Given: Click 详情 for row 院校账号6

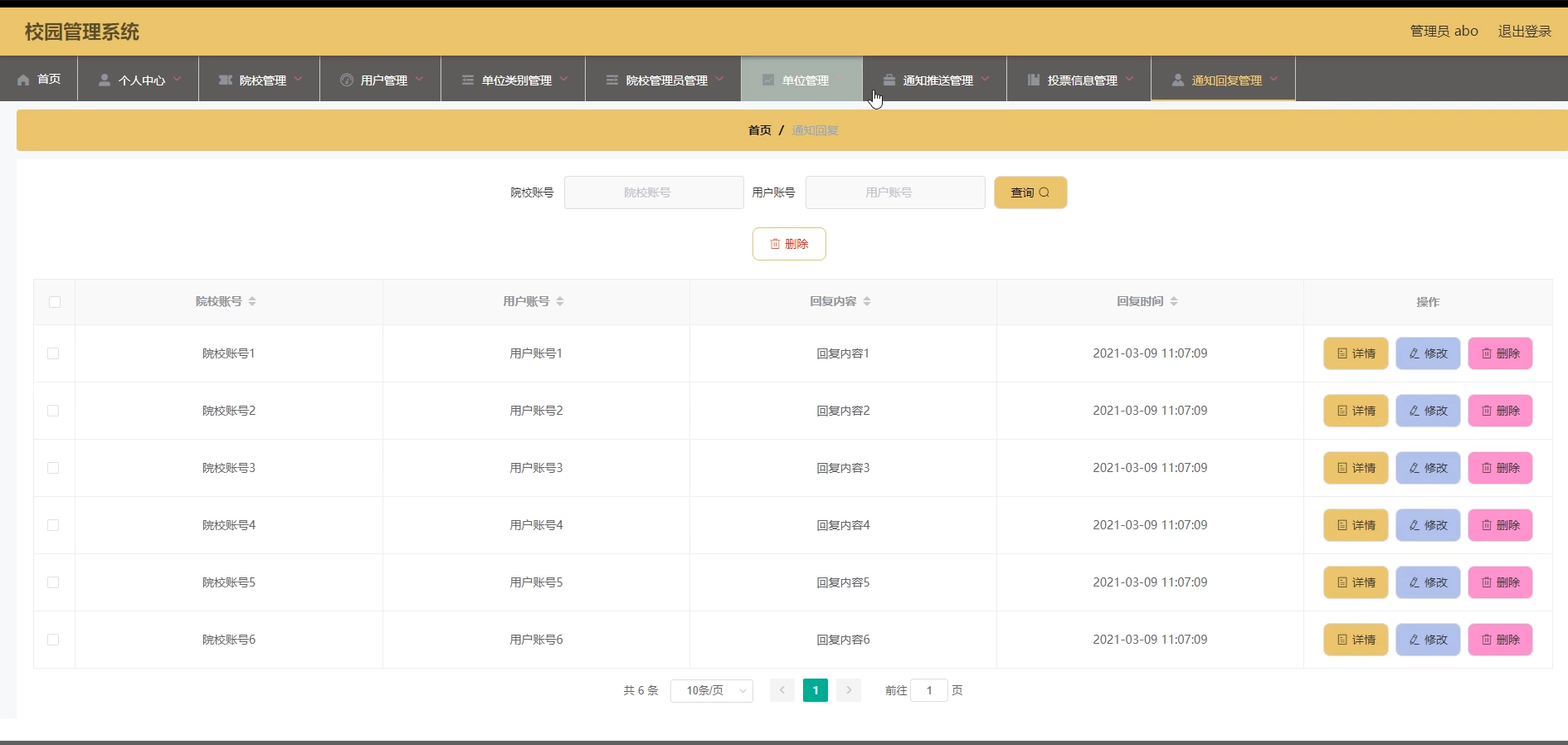Looking at the screenshot, I should coord(1356,640).
